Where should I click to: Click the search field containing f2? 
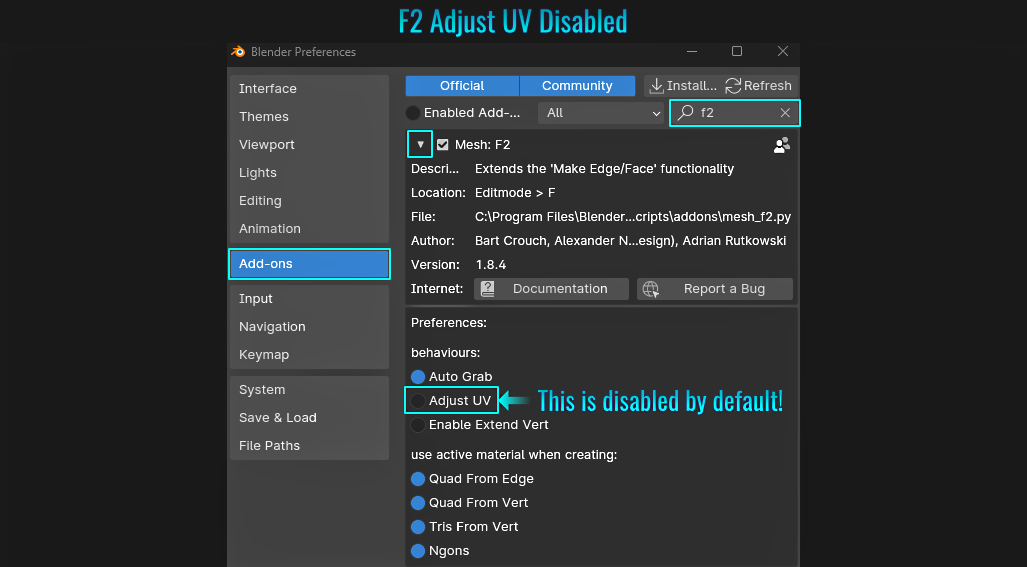coord(734,113)
